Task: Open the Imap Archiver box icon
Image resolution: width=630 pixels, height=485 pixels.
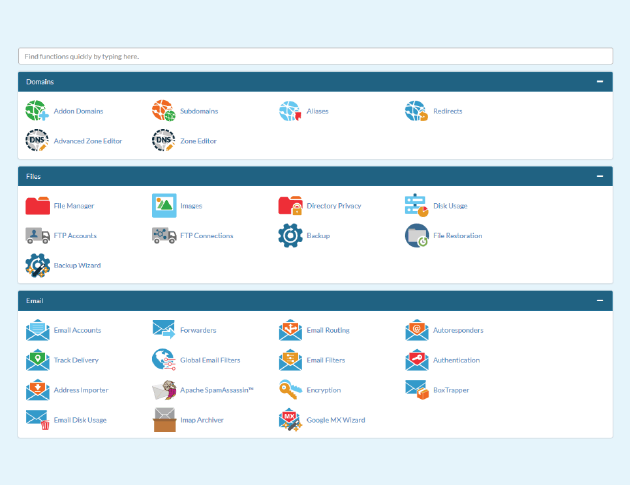Action: [163, 420]
